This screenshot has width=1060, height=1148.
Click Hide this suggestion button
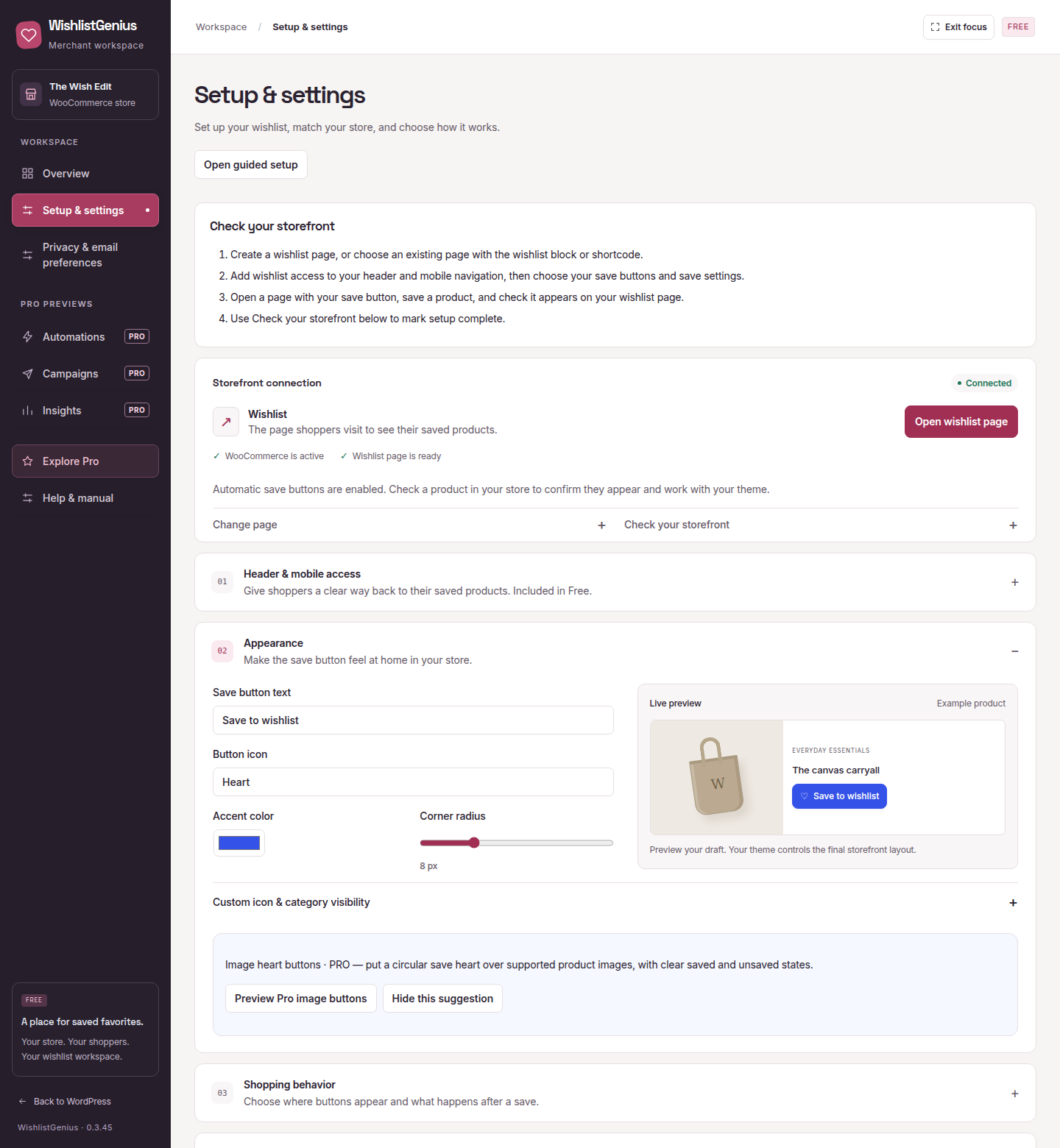(442, 999)
